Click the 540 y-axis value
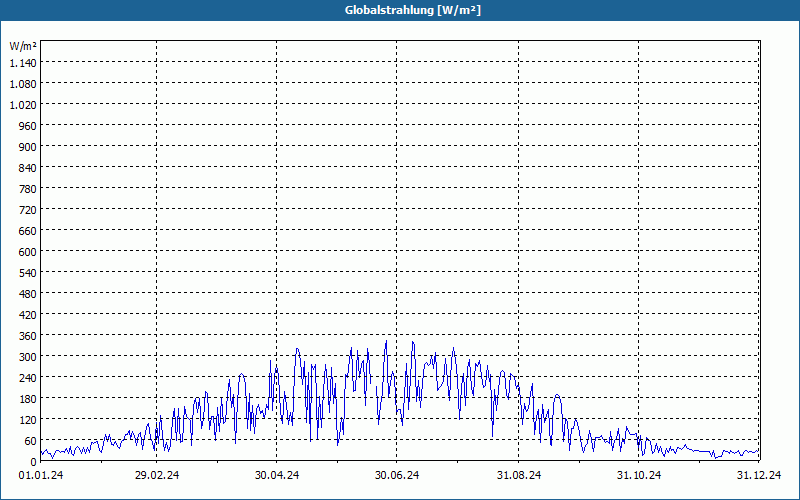 pyautogui.click(x=28, y=273)
